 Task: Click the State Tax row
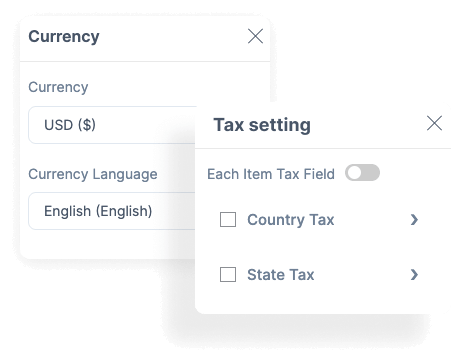pos(319,275)
